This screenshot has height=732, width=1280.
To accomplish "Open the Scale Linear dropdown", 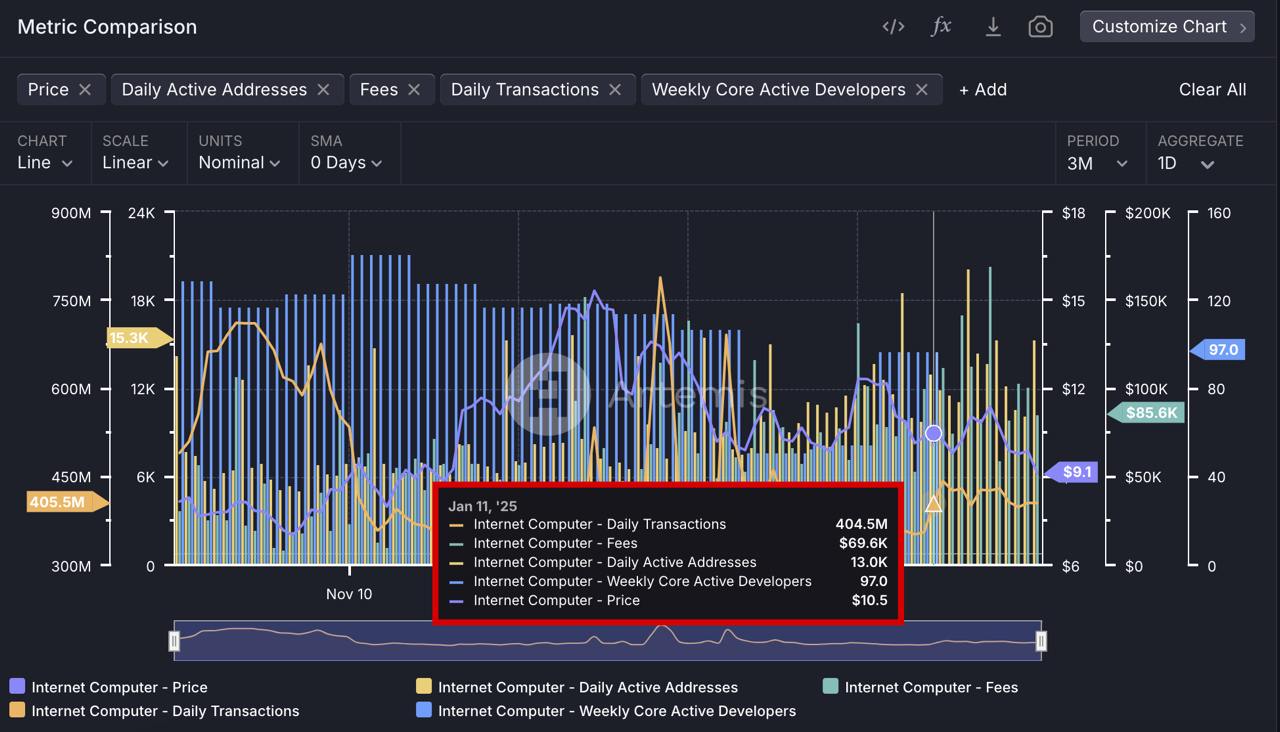I will 135,163.
